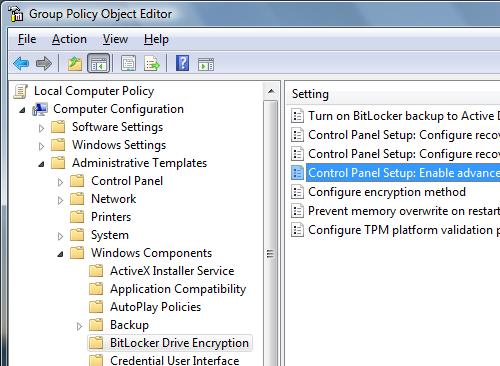
Task: Open the View menu
Action: click(x=115, y=39)
